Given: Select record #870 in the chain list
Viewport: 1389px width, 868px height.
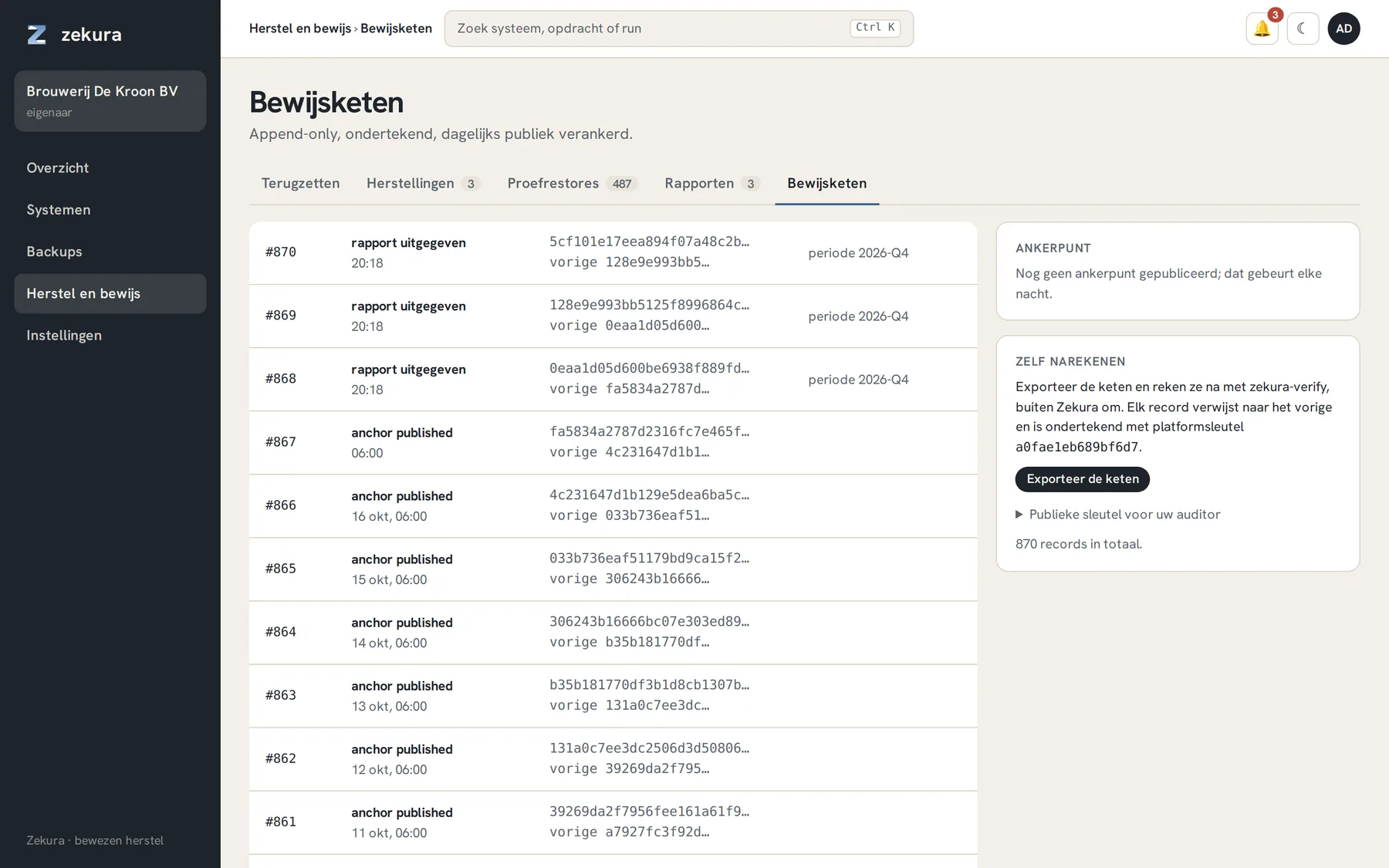Looking at the screenshot, I should (x=613, y=253).
